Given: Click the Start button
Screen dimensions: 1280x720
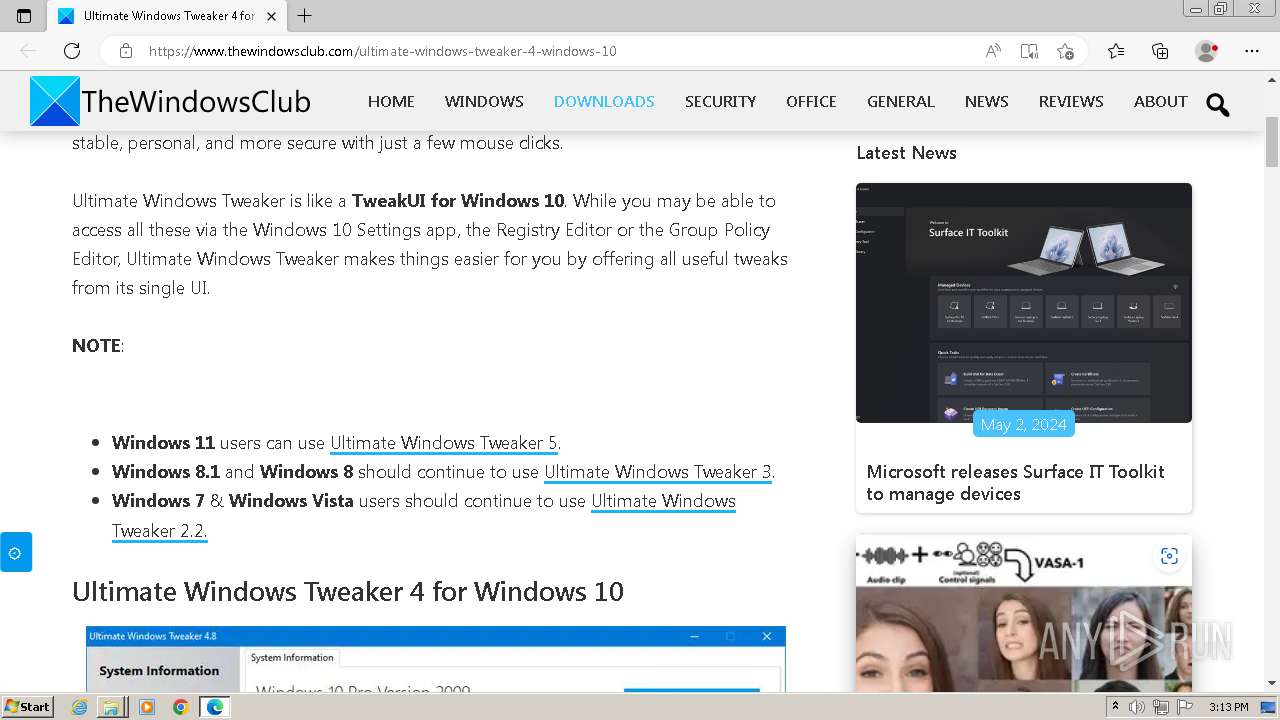Looking at the screenshot, I should point(27,707).
